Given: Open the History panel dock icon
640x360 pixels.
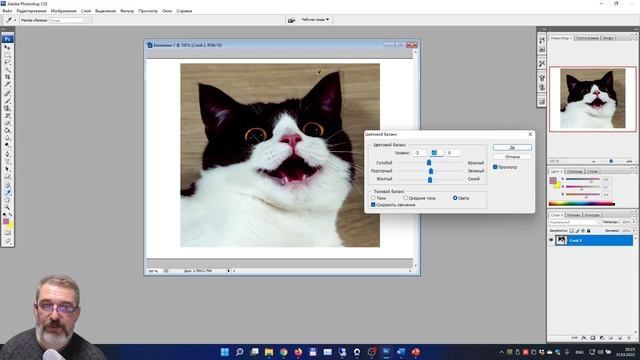Looking at the screenshot, I should (x=542, y=40).
